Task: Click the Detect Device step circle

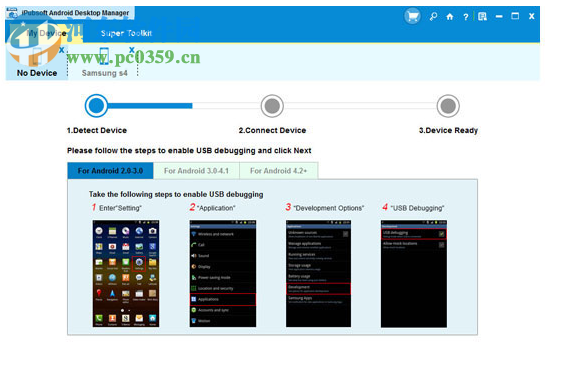Action: (x=96, y=106)
